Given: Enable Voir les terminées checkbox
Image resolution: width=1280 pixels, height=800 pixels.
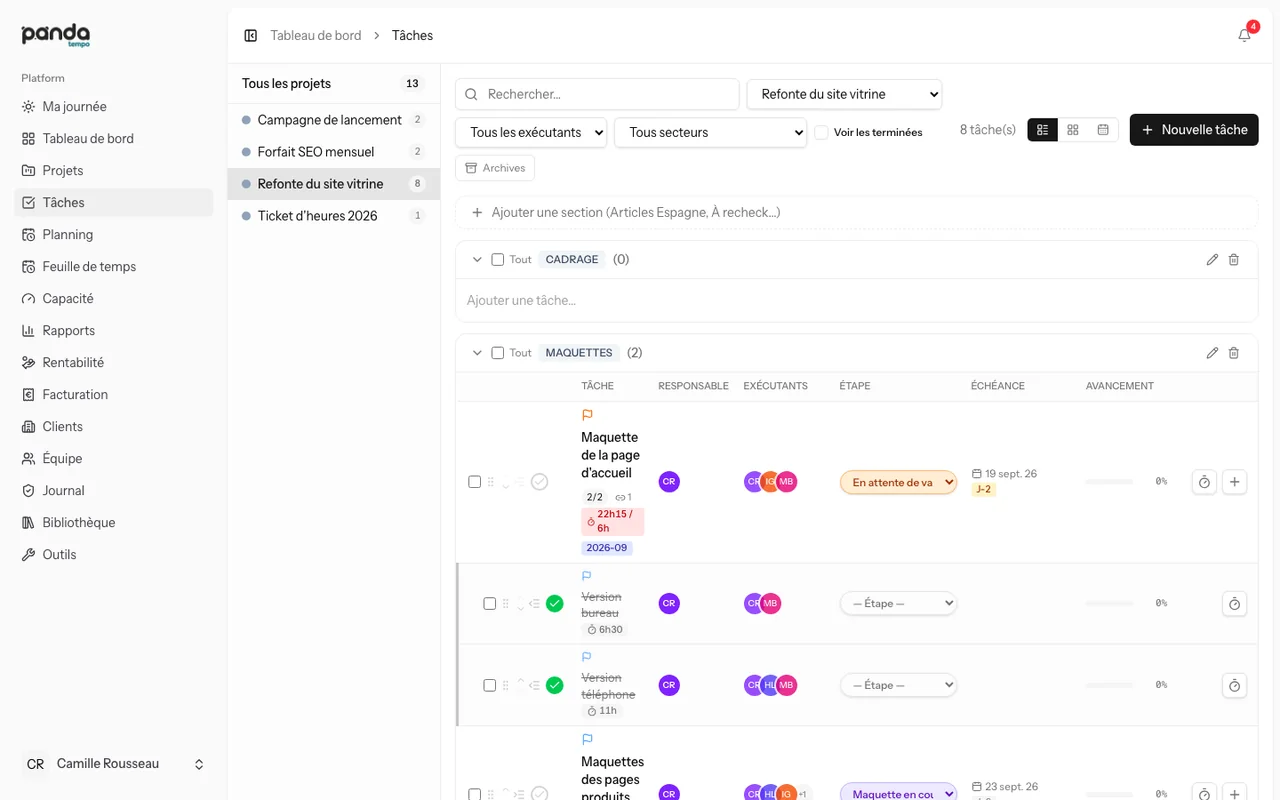Looking at the screenshot, I should tap(821, 132).
